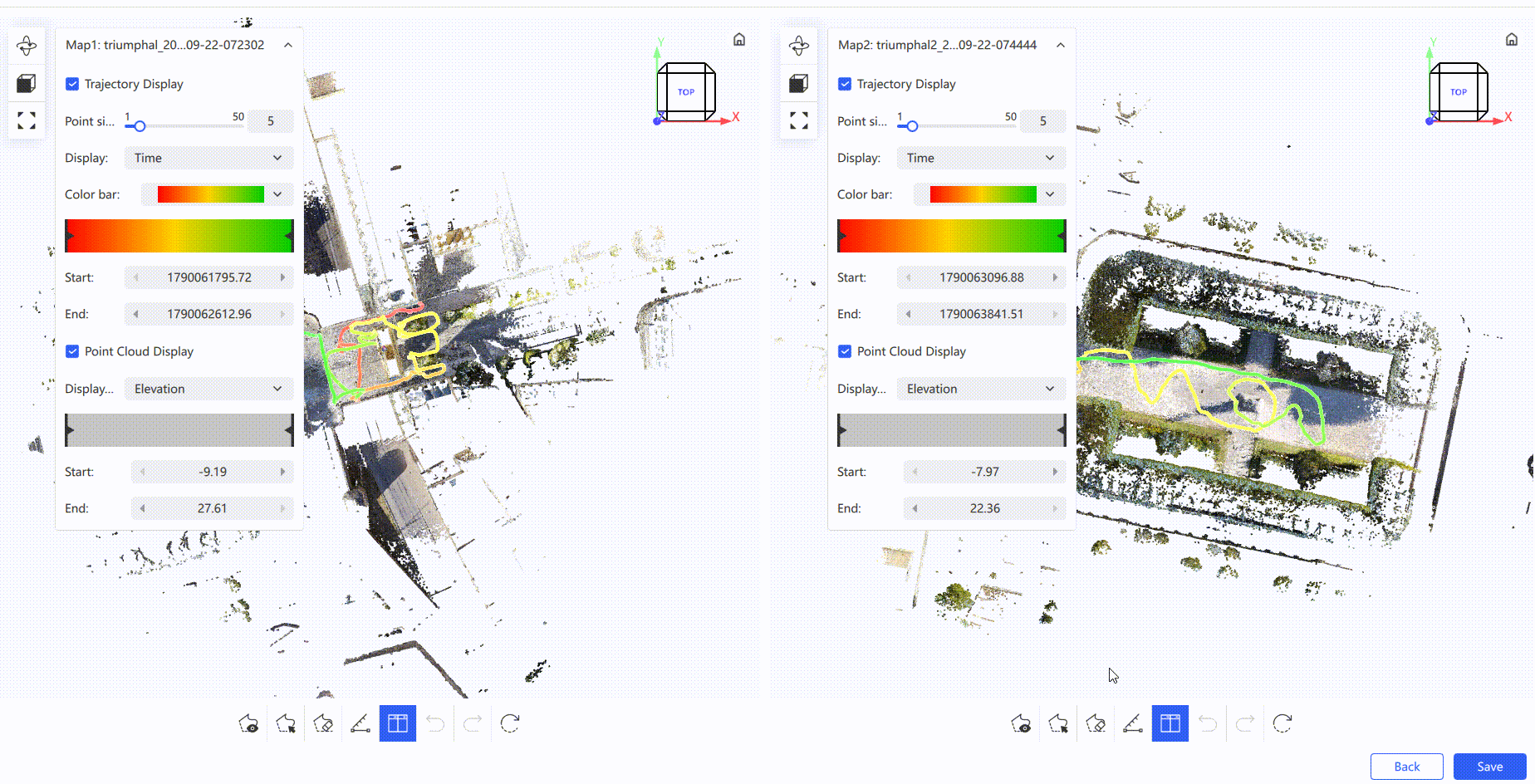
Task: Click Map1 point size value field
Action: click(271, 121)
